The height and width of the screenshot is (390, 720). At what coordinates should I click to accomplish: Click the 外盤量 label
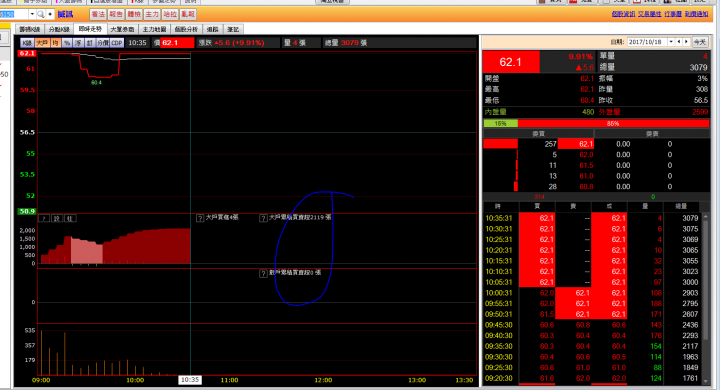coord(610,112)
